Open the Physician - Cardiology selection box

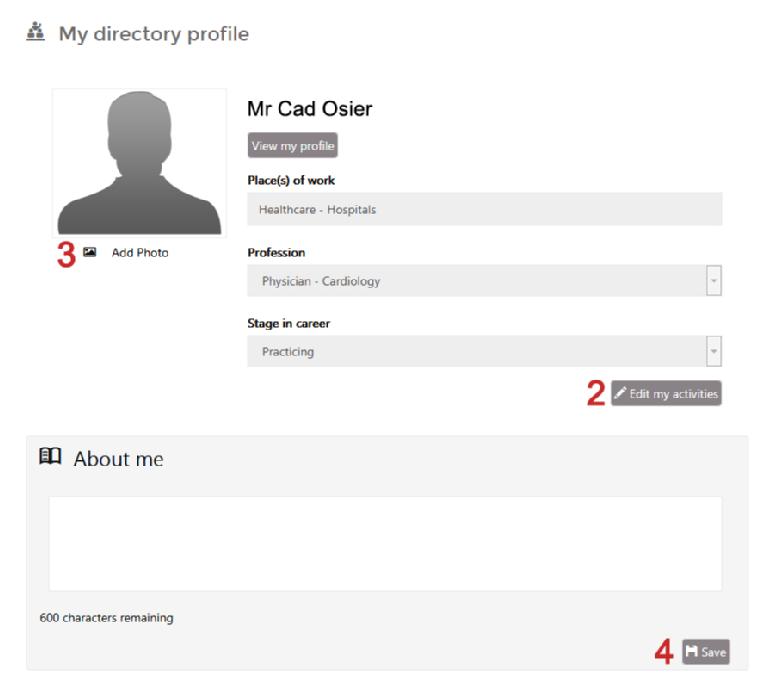tap(476, 281)
